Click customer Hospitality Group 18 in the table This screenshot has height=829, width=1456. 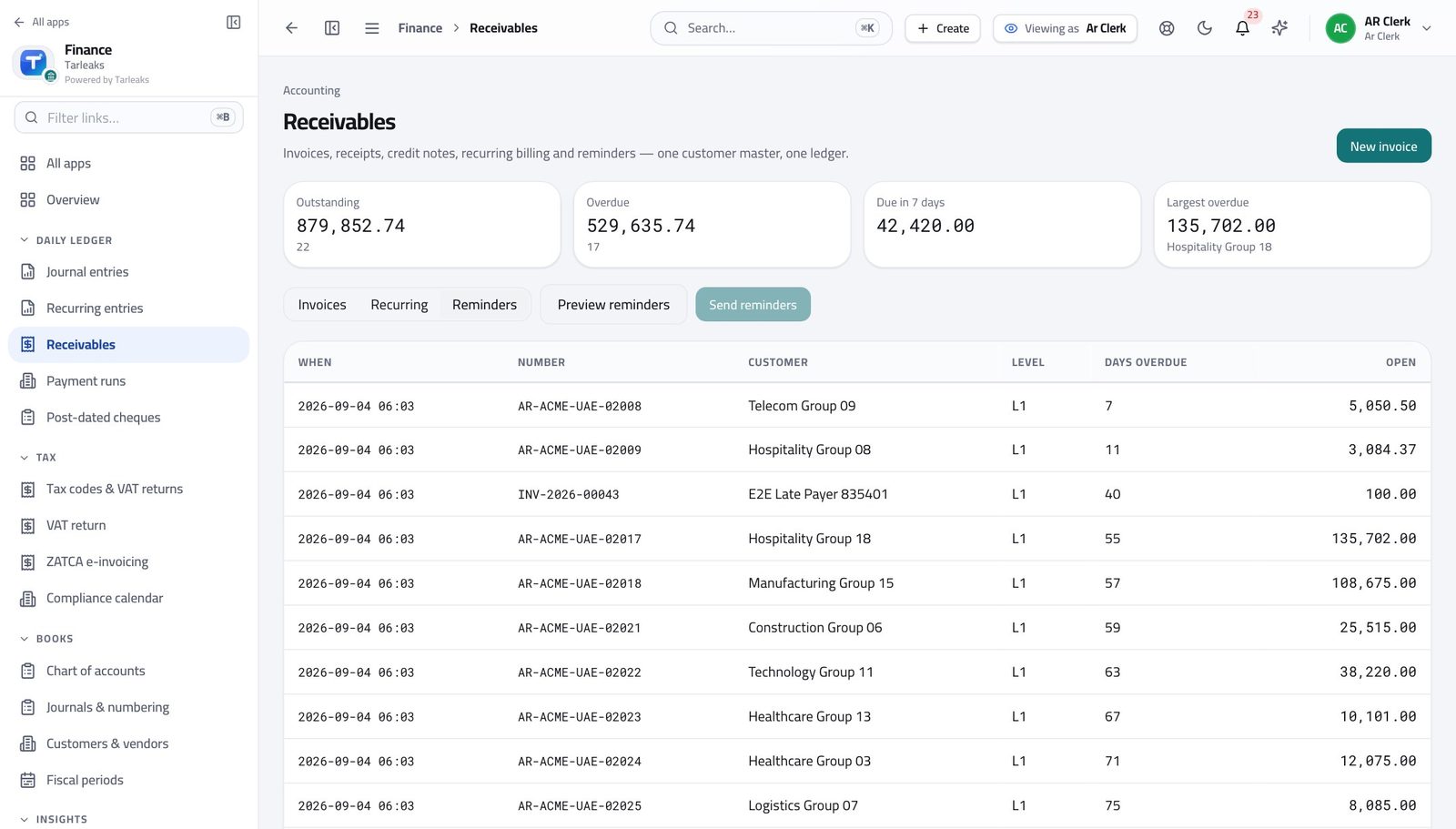pos(809,539)
